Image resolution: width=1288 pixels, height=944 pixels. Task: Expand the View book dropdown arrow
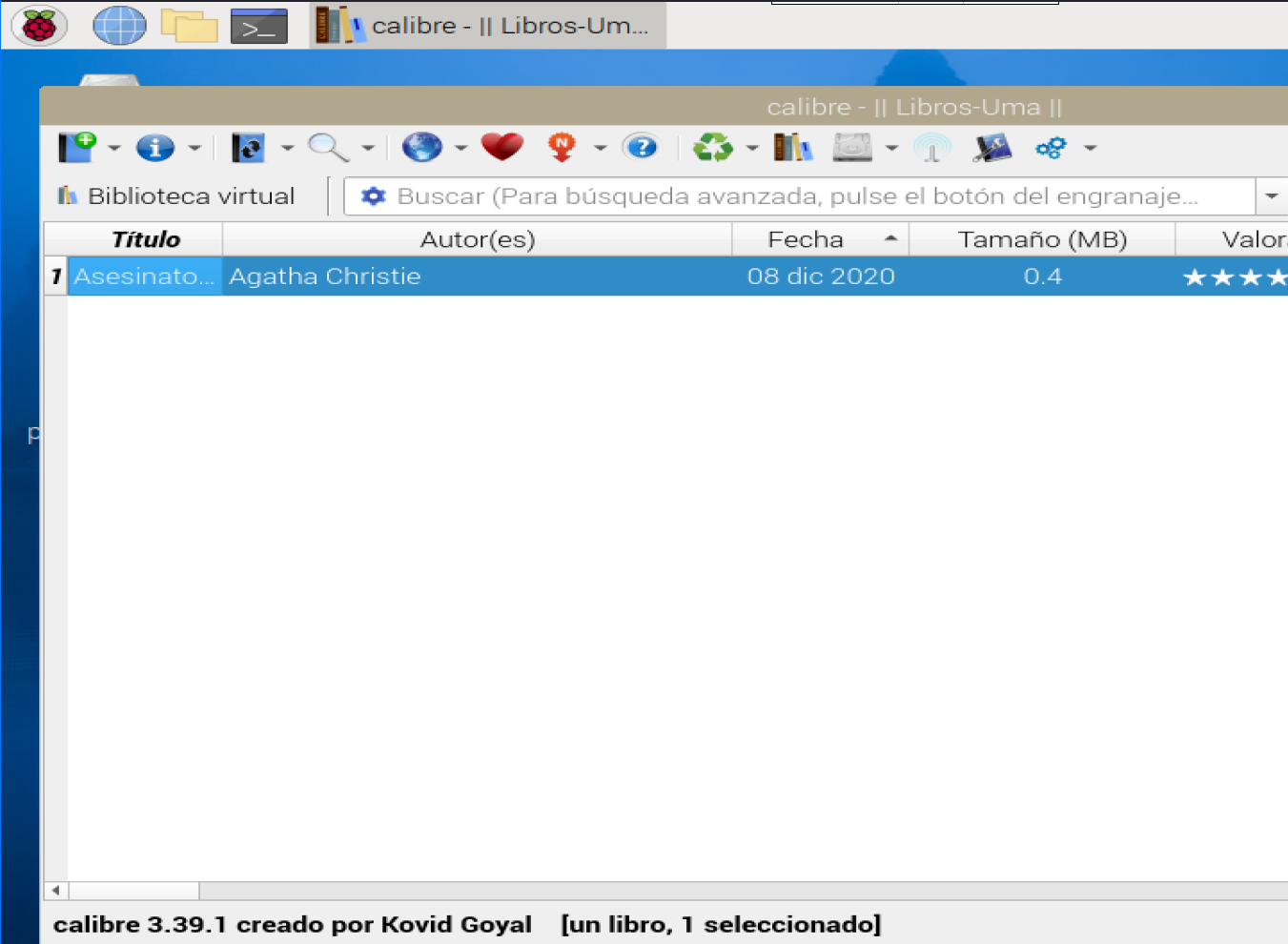click(368, 148)
